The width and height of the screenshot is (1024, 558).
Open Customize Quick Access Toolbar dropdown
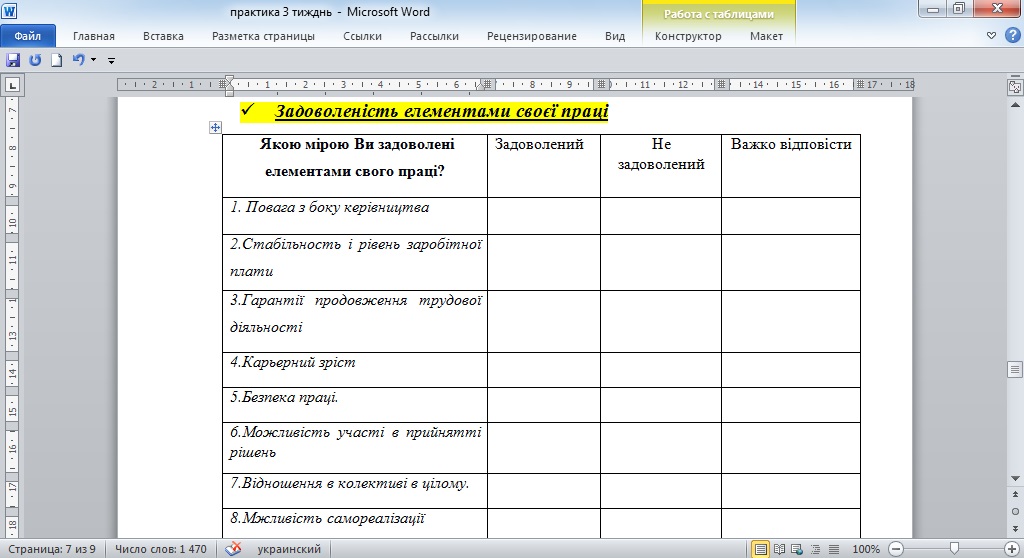tap(112, 60)
